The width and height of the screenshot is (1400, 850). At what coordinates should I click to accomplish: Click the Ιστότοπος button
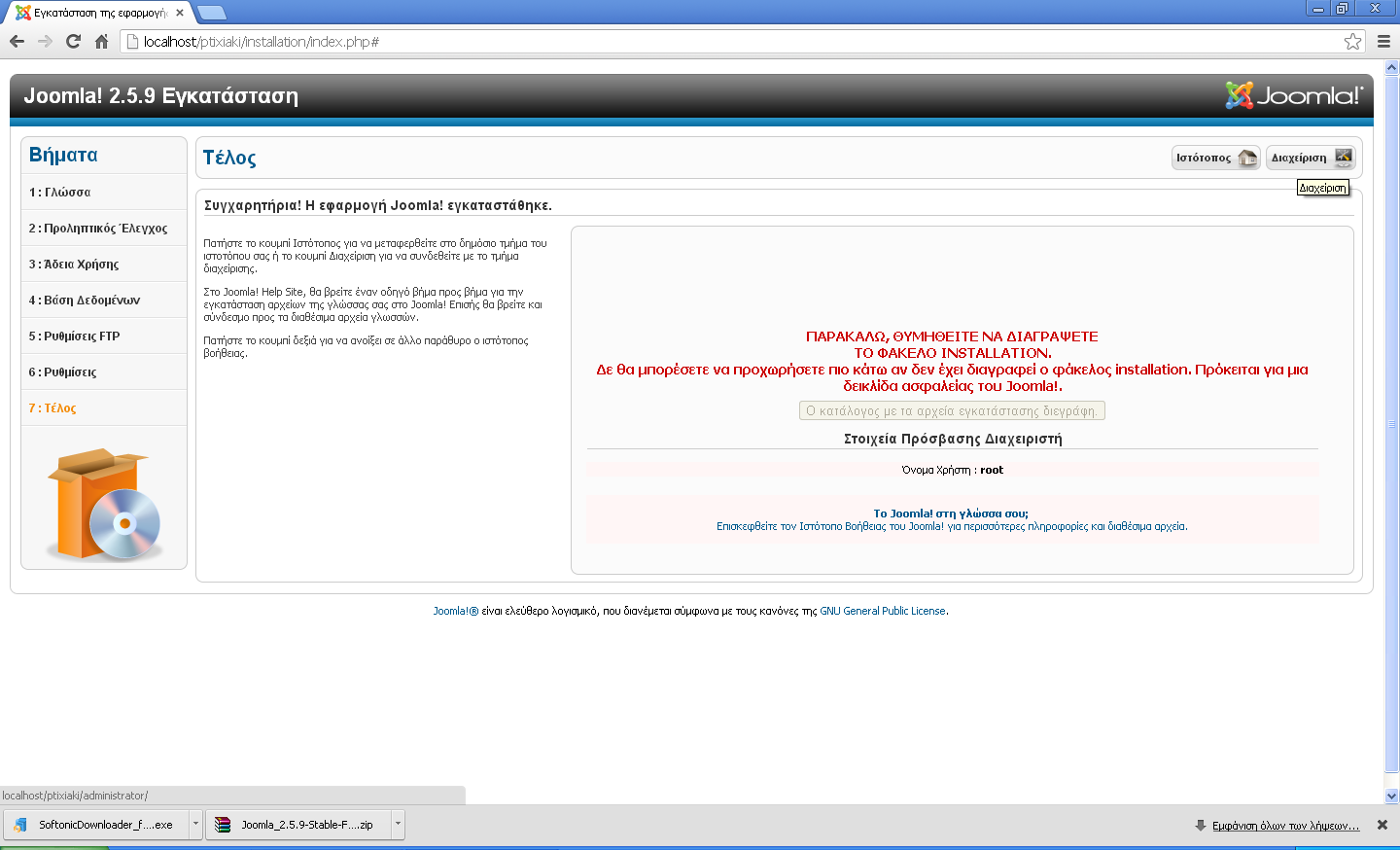click(x=1215, y=158)
